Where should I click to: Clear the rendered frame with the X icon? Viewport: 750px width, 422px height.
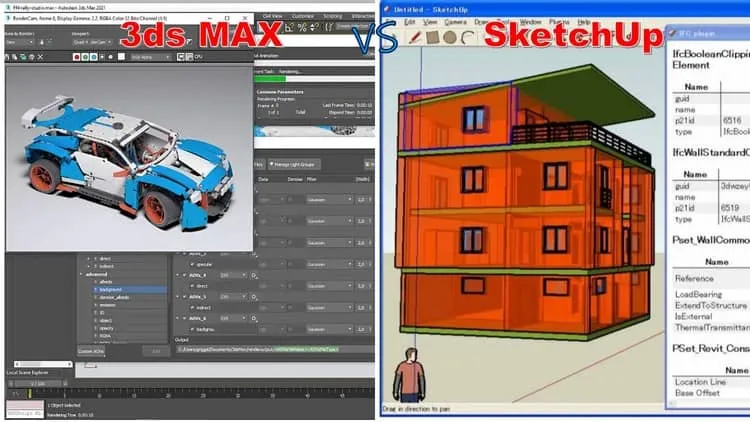click(40, 57)
